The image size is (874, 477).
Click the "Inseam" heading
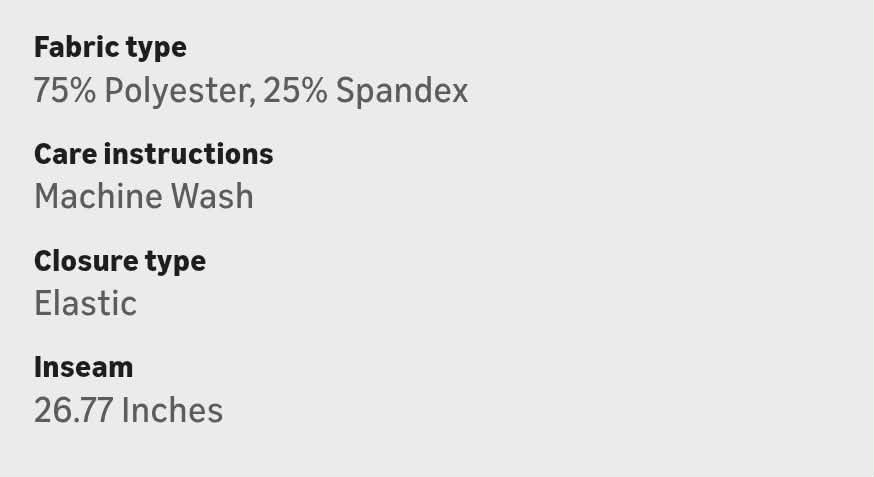[83, 367]
